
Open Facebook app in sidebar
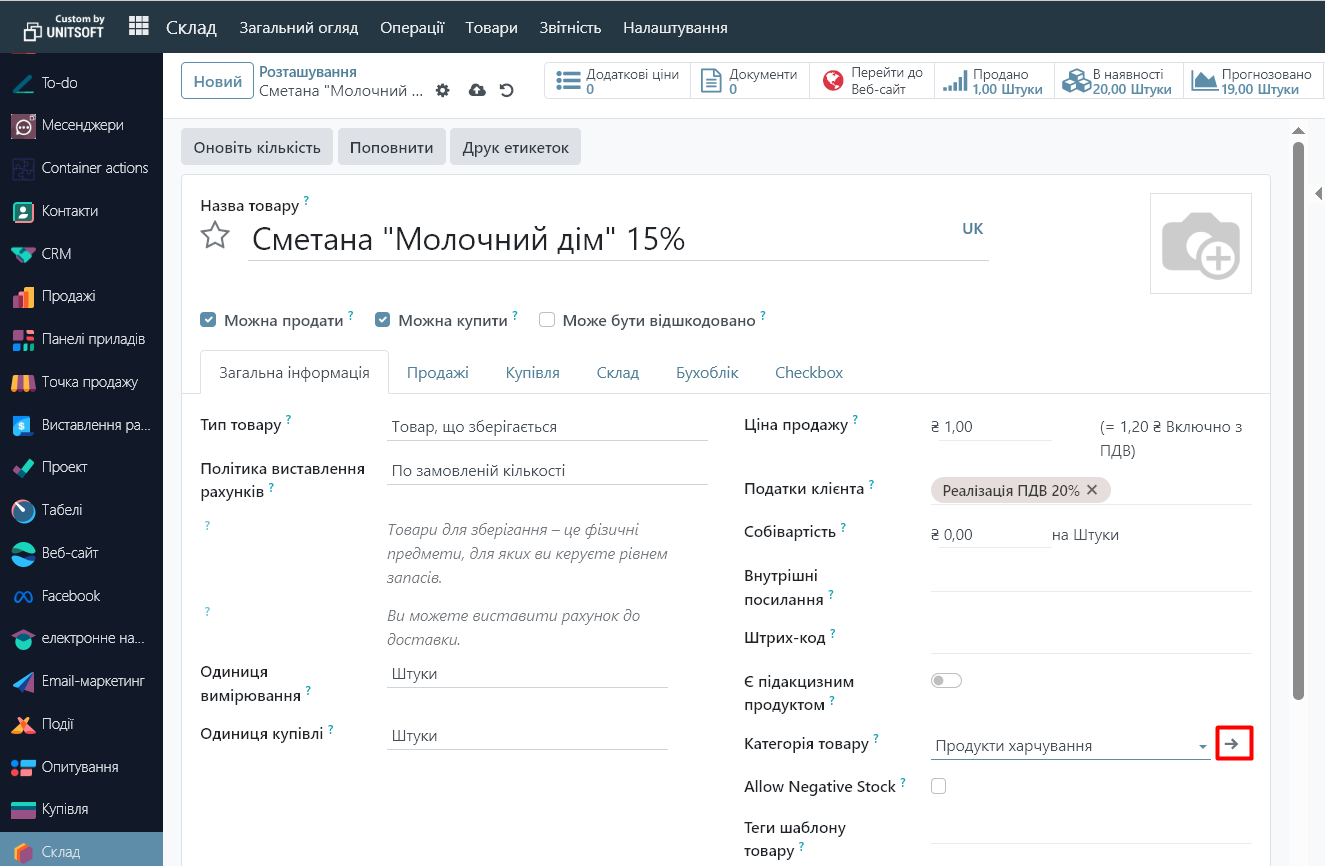(x=81, y=596)
